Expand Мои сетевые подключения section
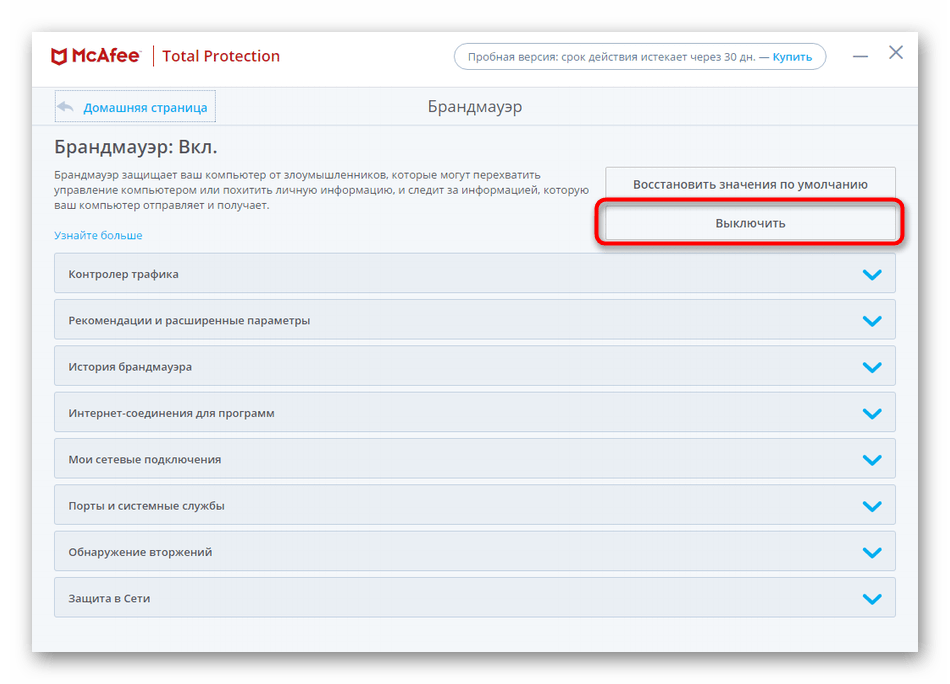This screenshot has height=684, width=950. click(x=474, y=459)
